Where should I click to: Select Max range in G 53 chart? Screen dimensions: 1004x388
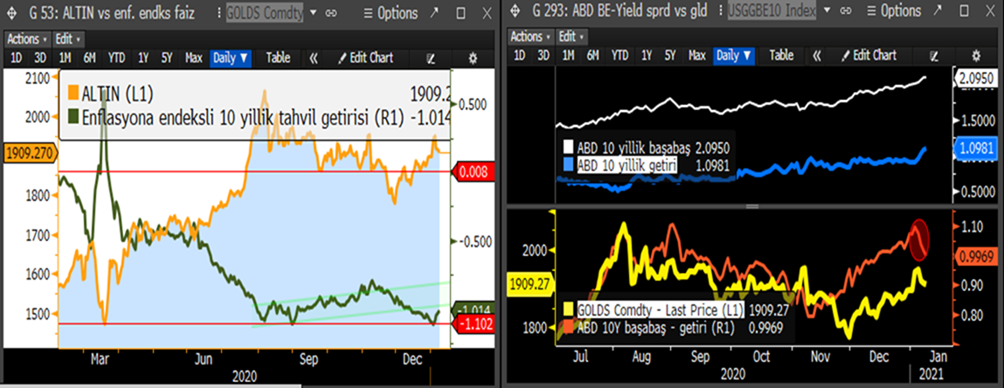(x=193, y=58)
